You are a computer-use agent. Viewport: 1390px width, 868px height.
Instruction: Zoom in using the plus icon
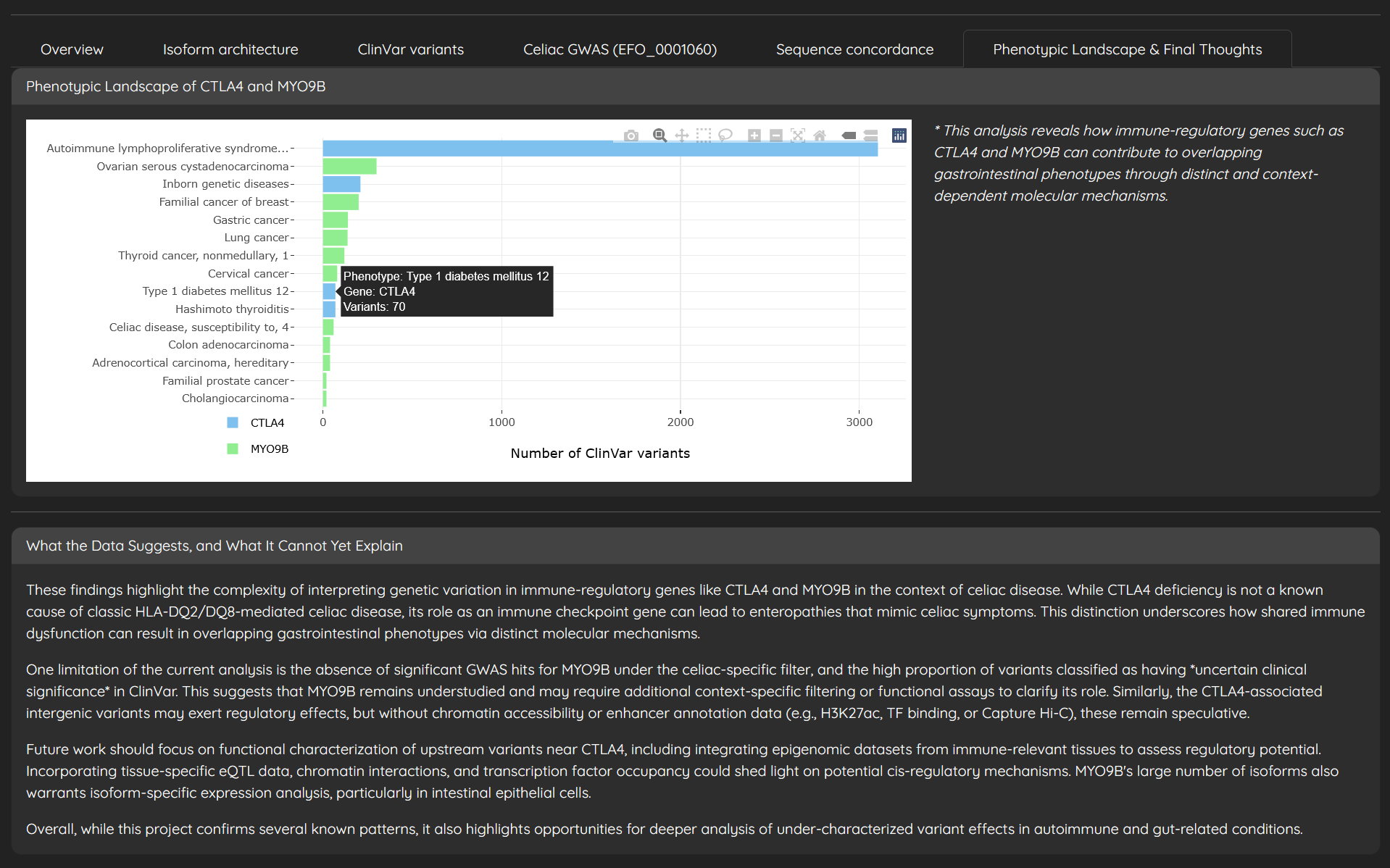pyautogui.click(x=754, y=135)
